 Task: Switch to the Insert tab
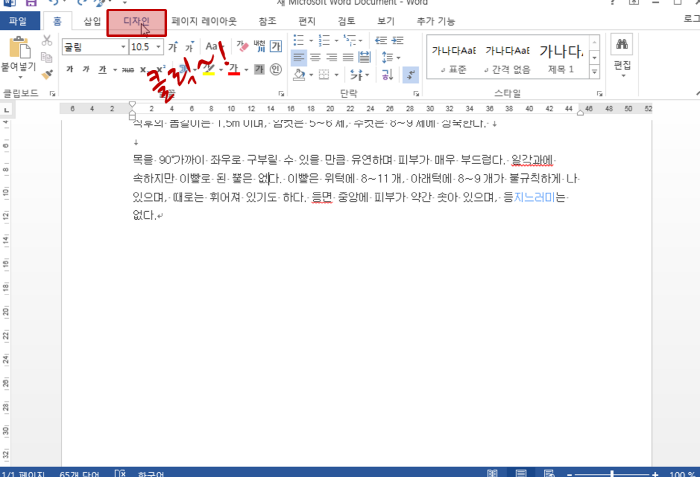[x=92, y=21]
